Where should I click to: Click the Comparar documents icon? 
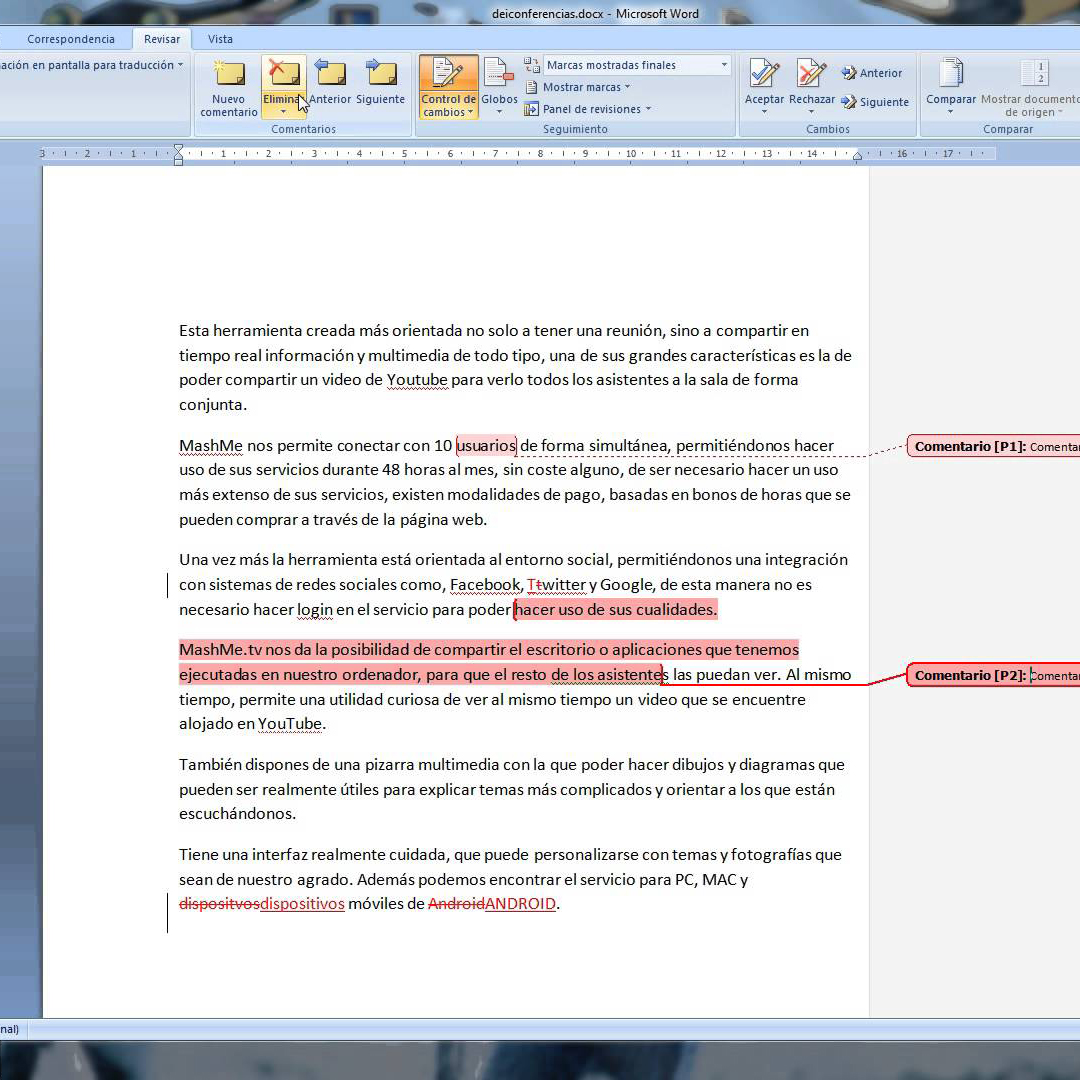[x=951, y=72]
